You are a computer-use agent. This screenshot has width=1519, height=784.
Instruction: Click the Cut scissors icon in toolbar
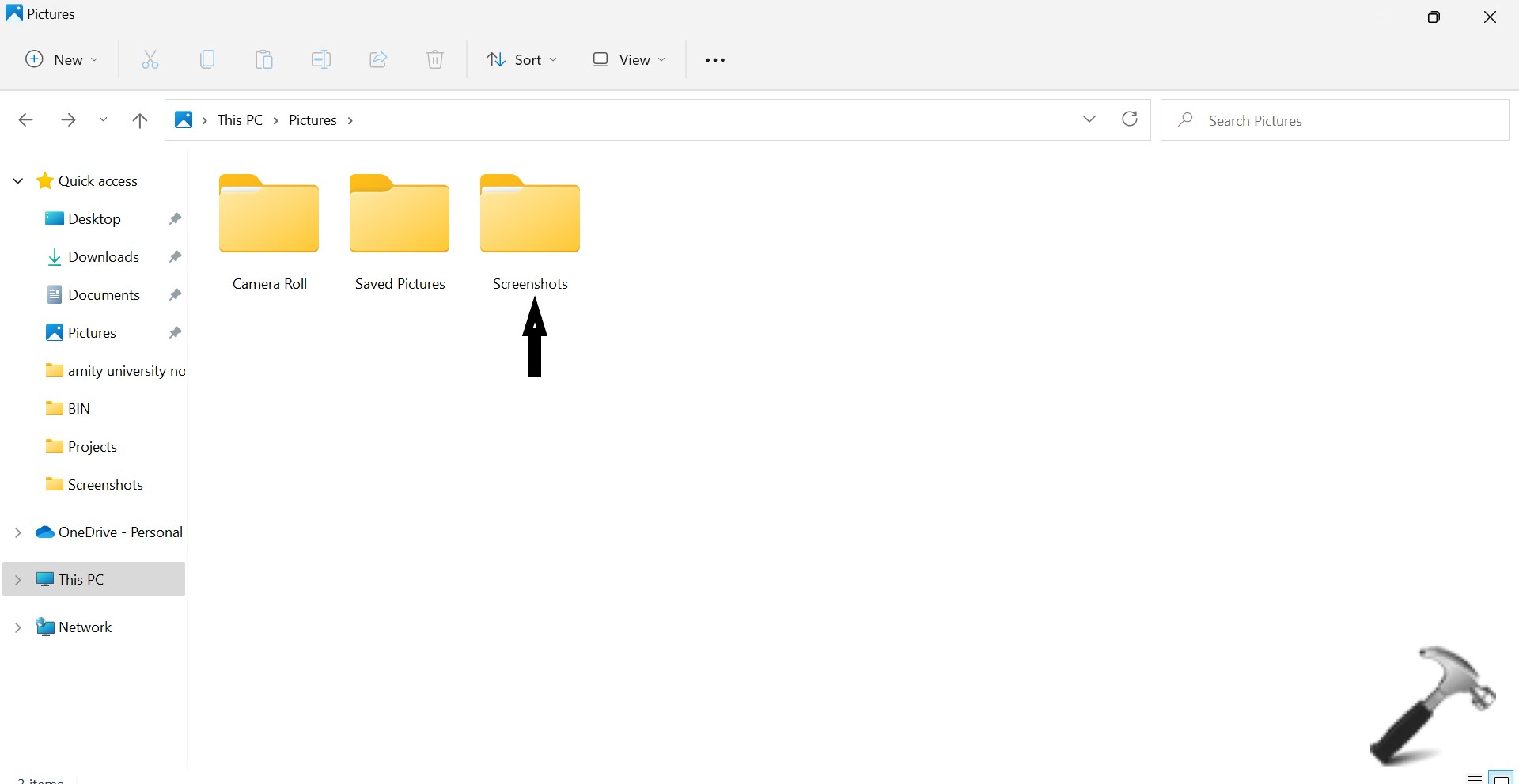click(x=150, y=60)
